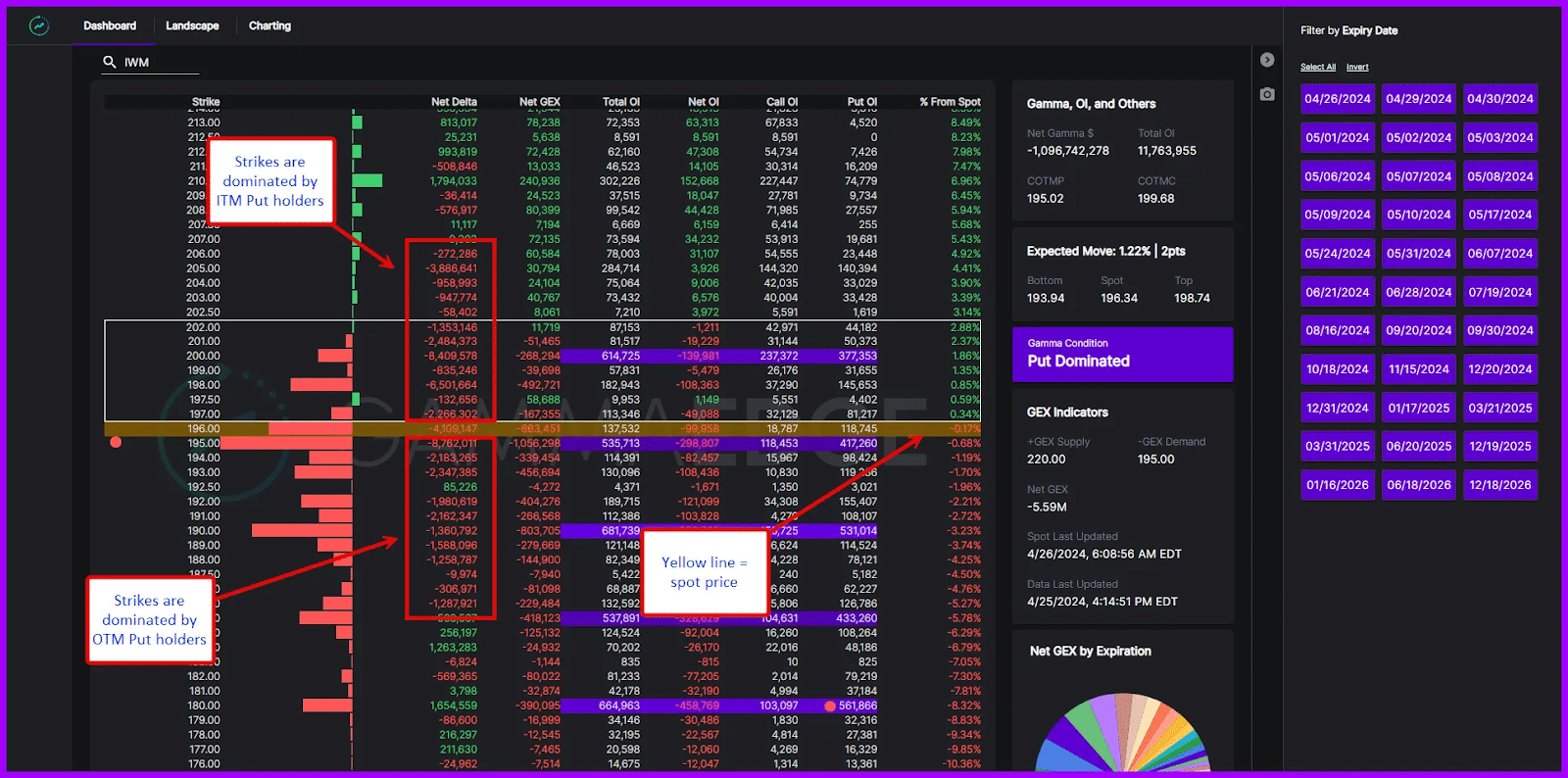The height and width of the screenshot is (778, 1568).
Task: Toggle the 12/18/2026 expiry date filter
Action: (x=1499, y=485)
